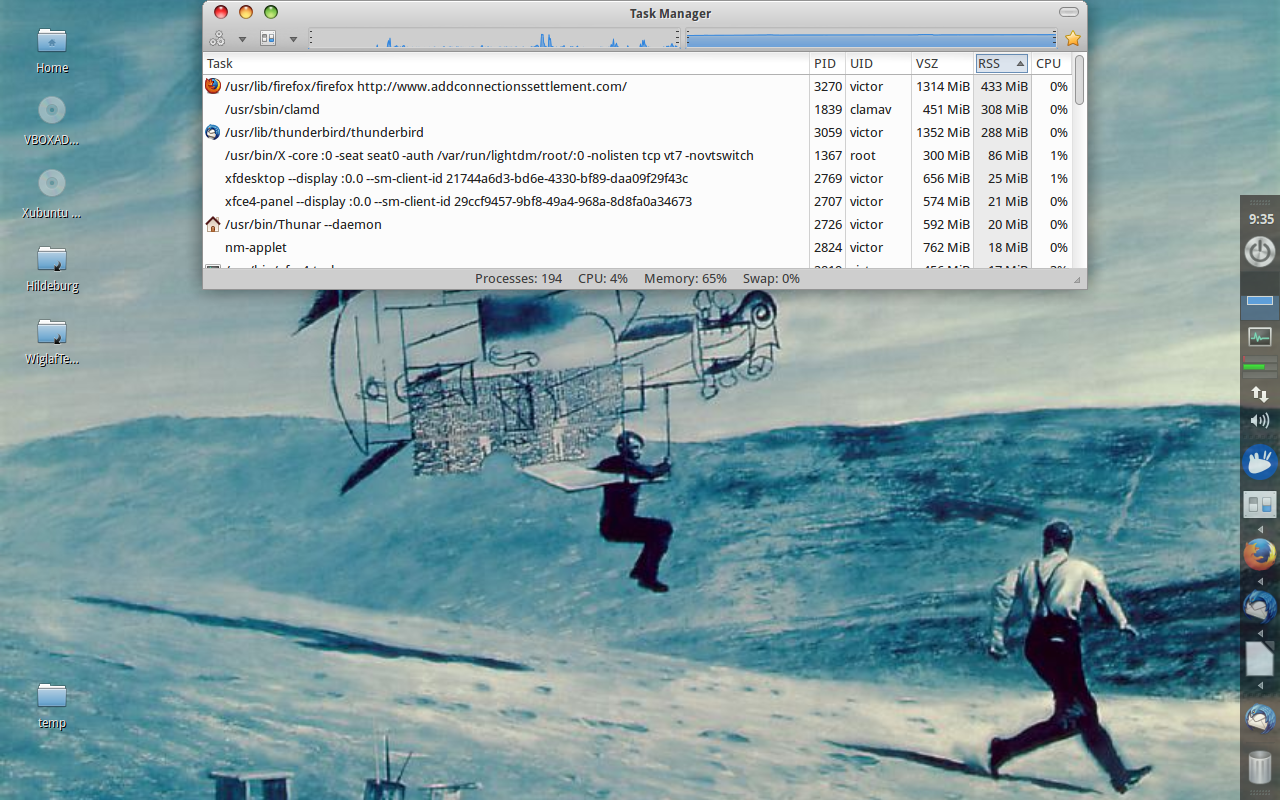Sort processes by the CPU column header

pyautogui.click(x=1051, y=64)
